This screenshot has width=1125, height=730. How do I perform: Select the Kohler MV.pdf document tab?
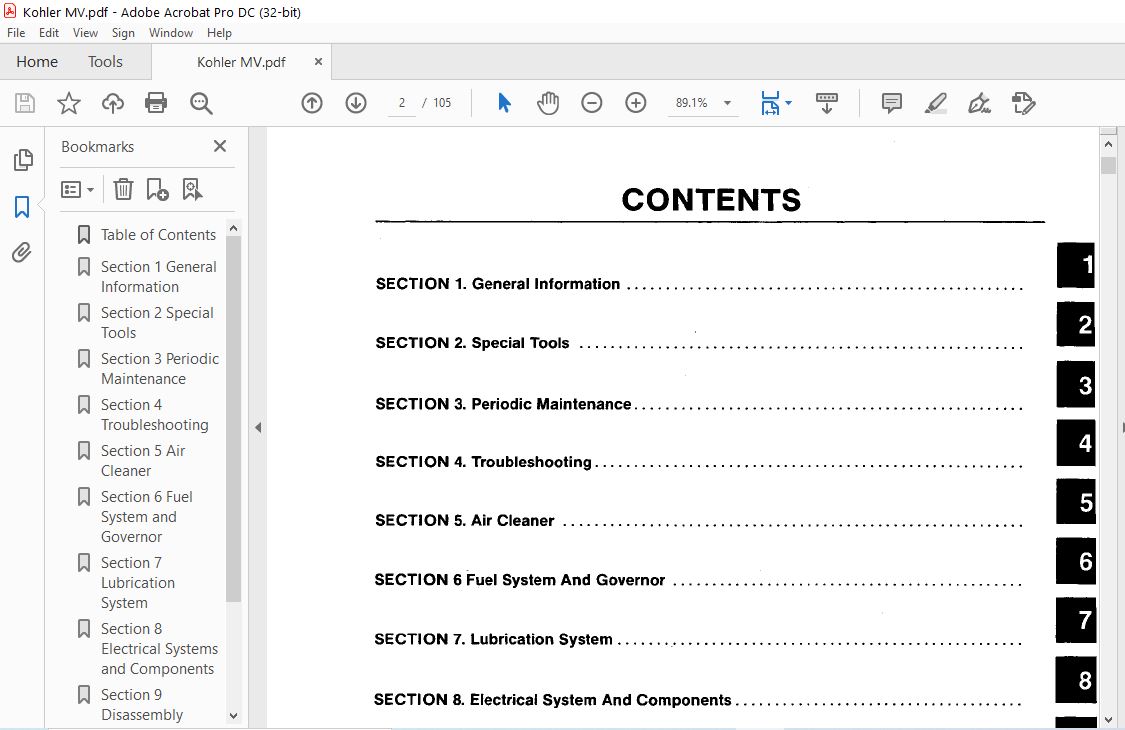click(241, 62)
